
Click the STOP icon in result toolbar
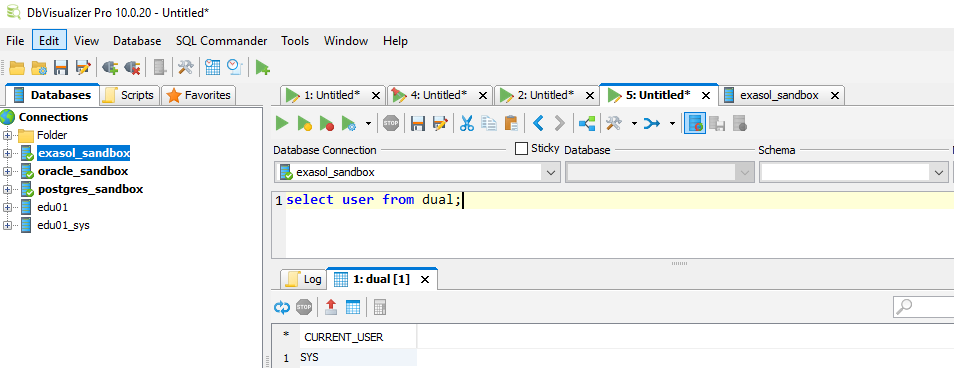click(304, 308)
